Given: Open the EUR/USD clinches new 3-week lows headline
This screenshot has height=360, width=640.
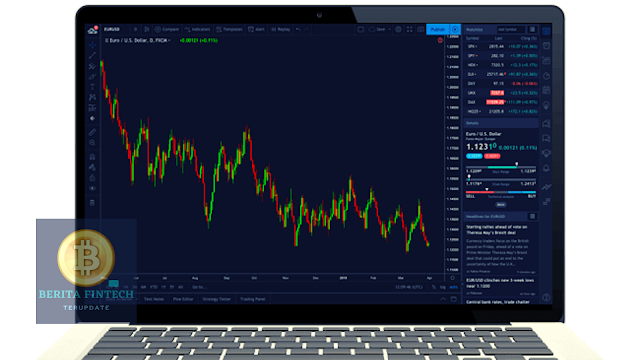Looking at the screenshot, I should coord(500,283).
